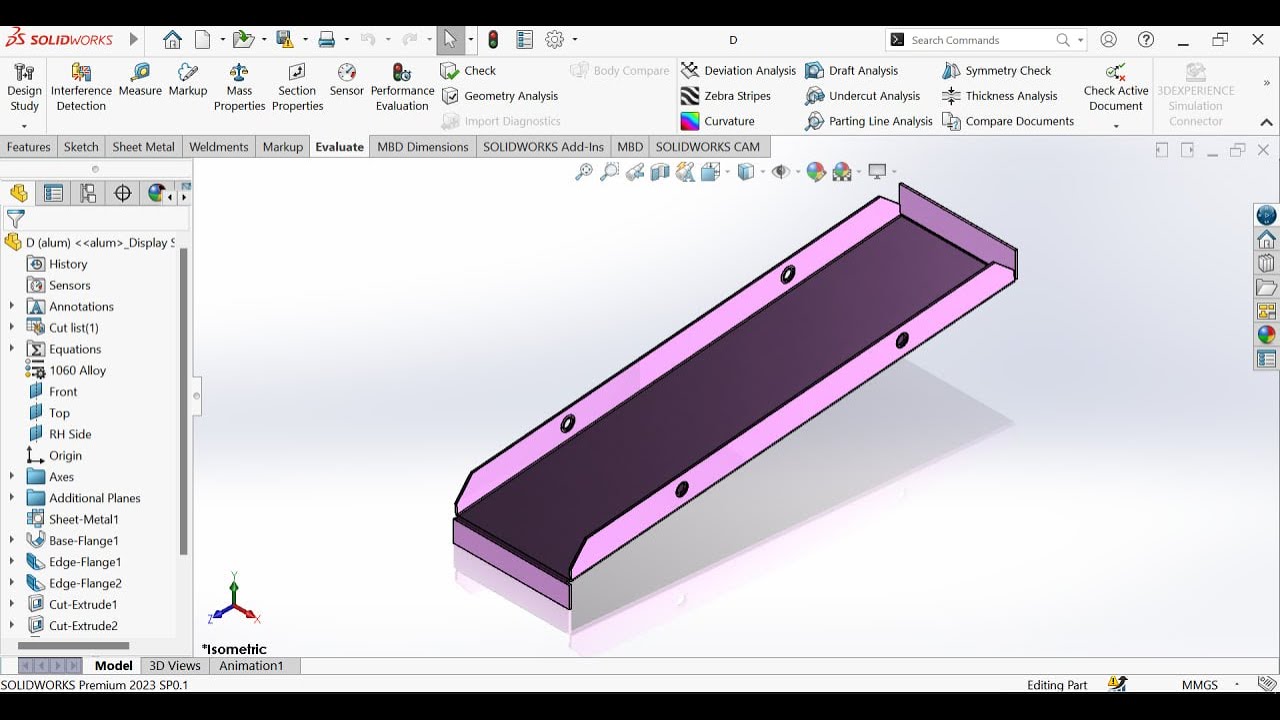Toggle Parting Line Analysis
Image resolution: width=1280 pixels, height=720 pixels.
coord(869,121)
